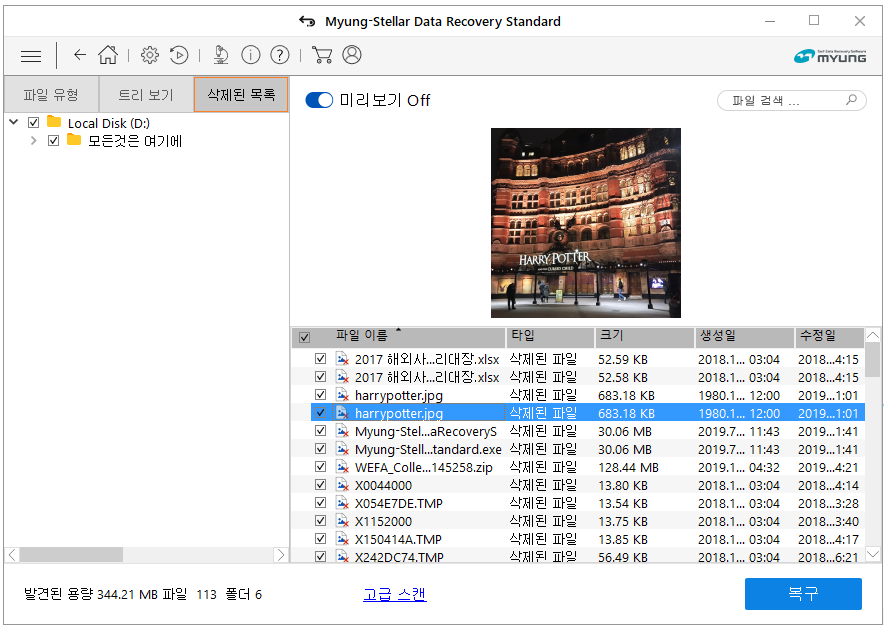Open settings gear icon

[150, 55]
